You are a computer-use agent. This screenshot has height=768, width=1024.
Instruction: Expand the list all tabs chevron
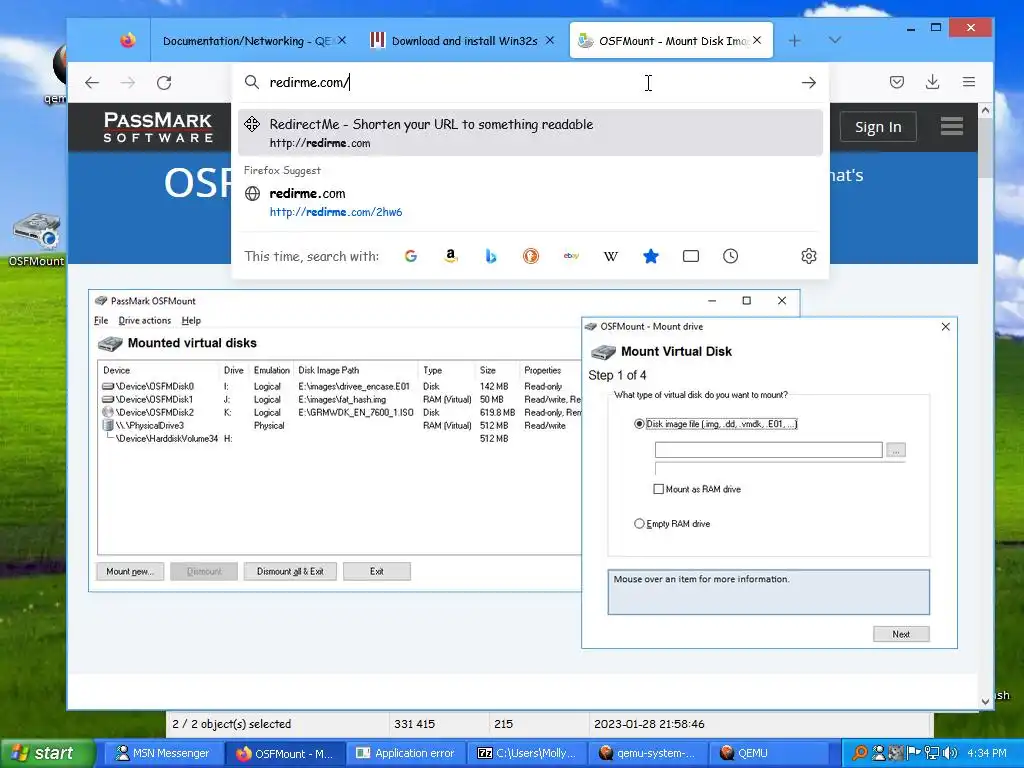point(835,40)
